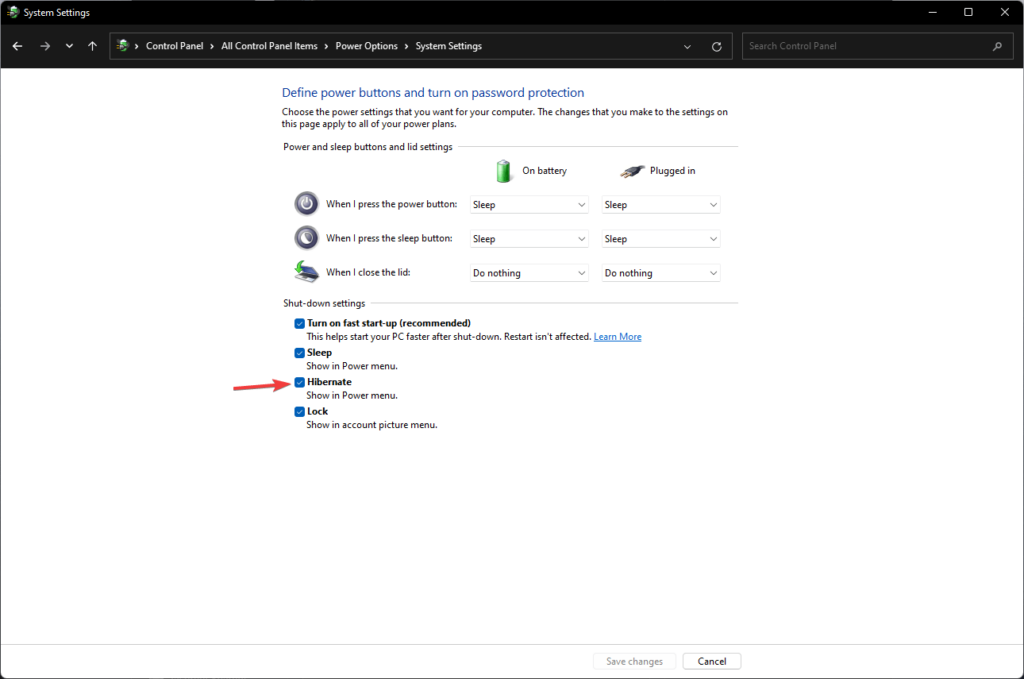This screenshot has width=1024, height=679.
Task: Open the Learn More link
Action: point(617,337)
